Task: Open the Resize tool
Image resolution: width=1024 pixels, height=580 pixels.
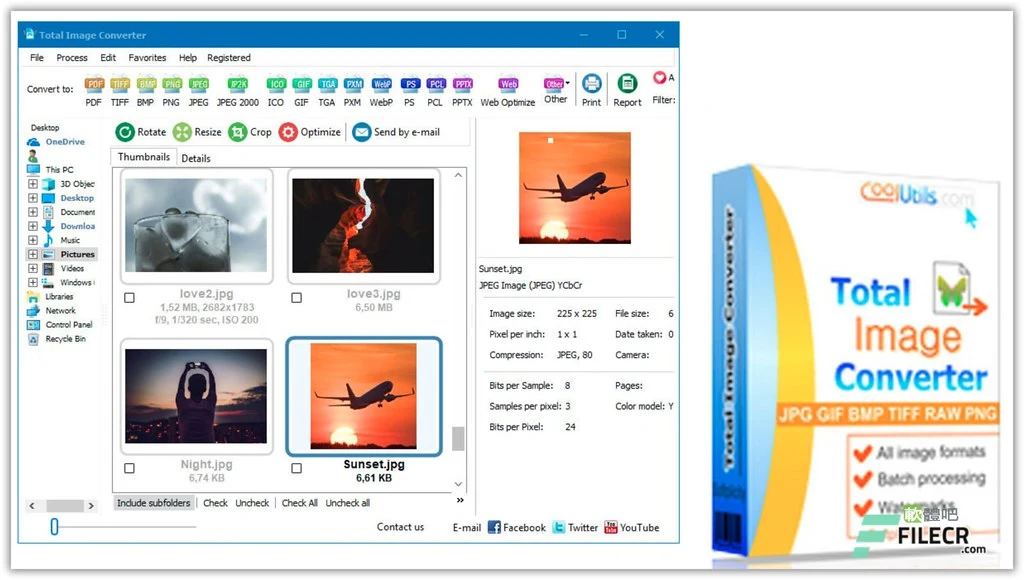Action: [x=197, y=132]
